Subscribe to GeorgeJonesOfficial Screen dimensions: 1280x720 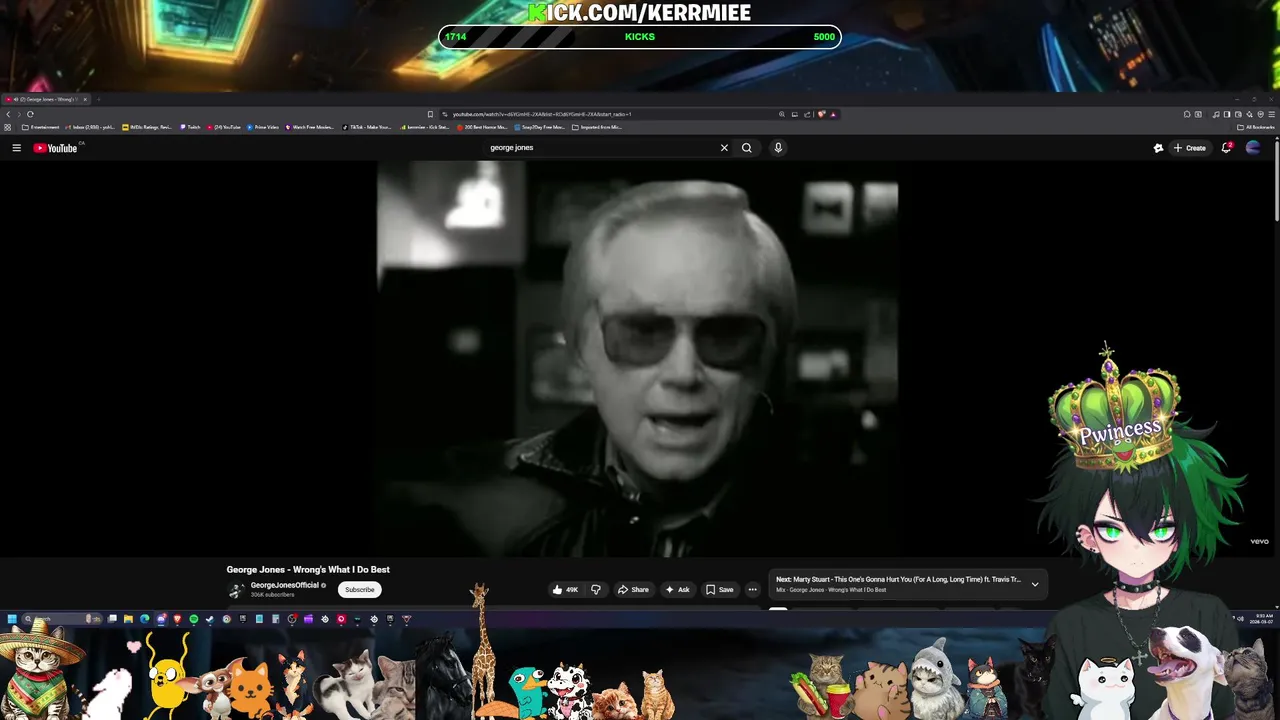coord(359,590)
